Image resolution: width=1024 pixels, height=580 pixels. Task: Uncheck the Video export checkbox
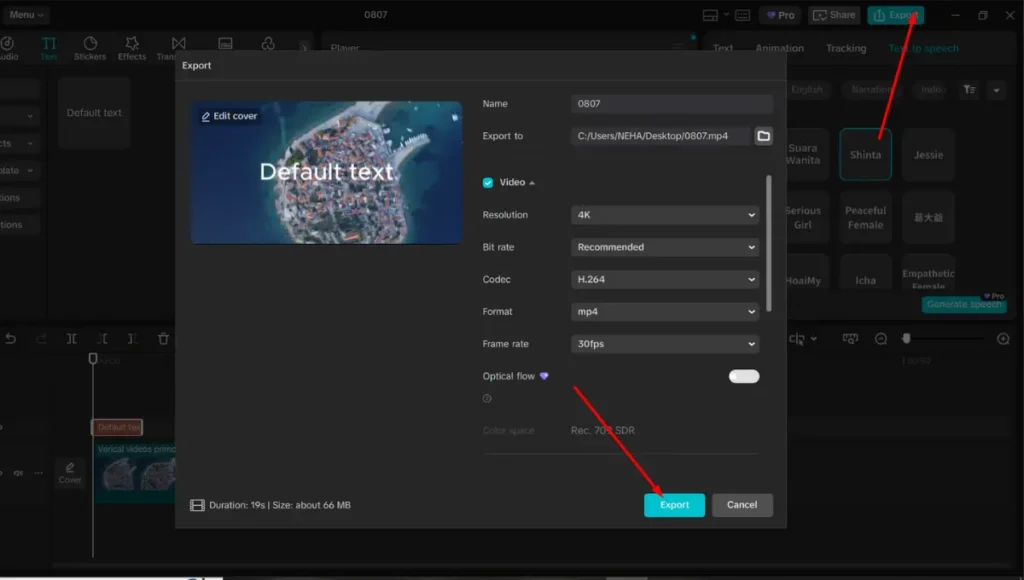tap(488, 183)
